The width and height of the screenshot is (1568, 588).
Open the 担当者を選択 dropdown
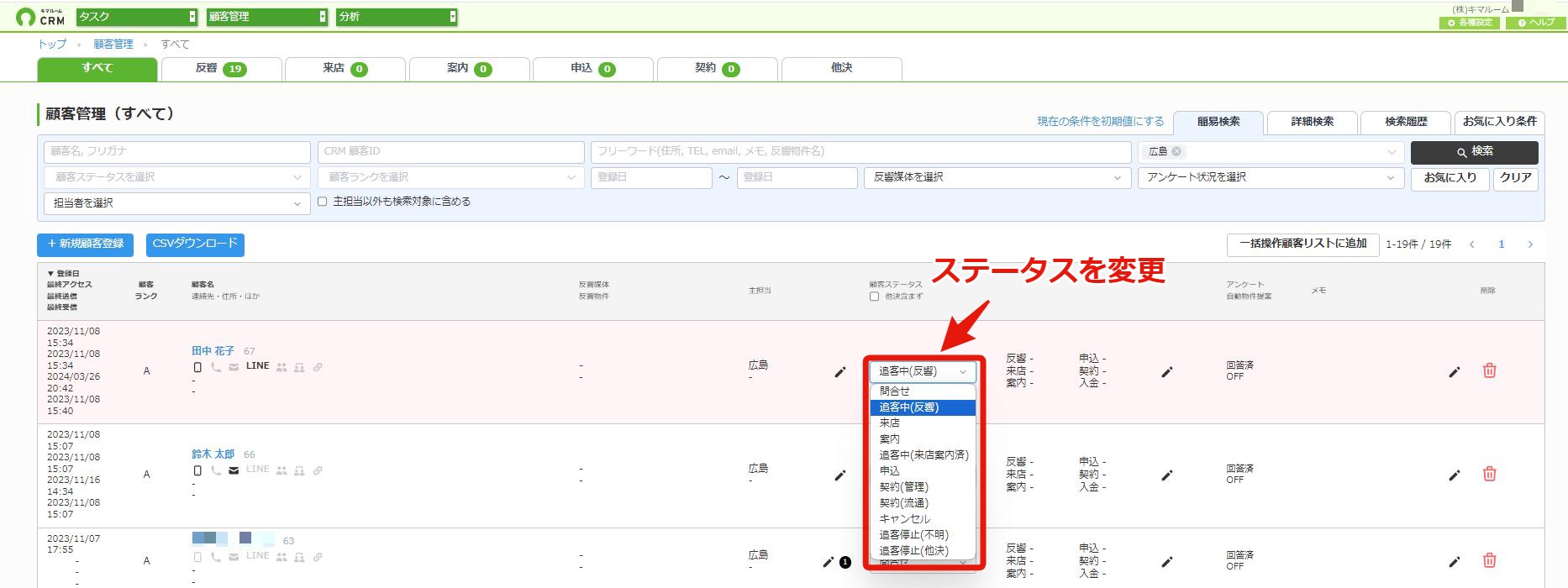176,203
